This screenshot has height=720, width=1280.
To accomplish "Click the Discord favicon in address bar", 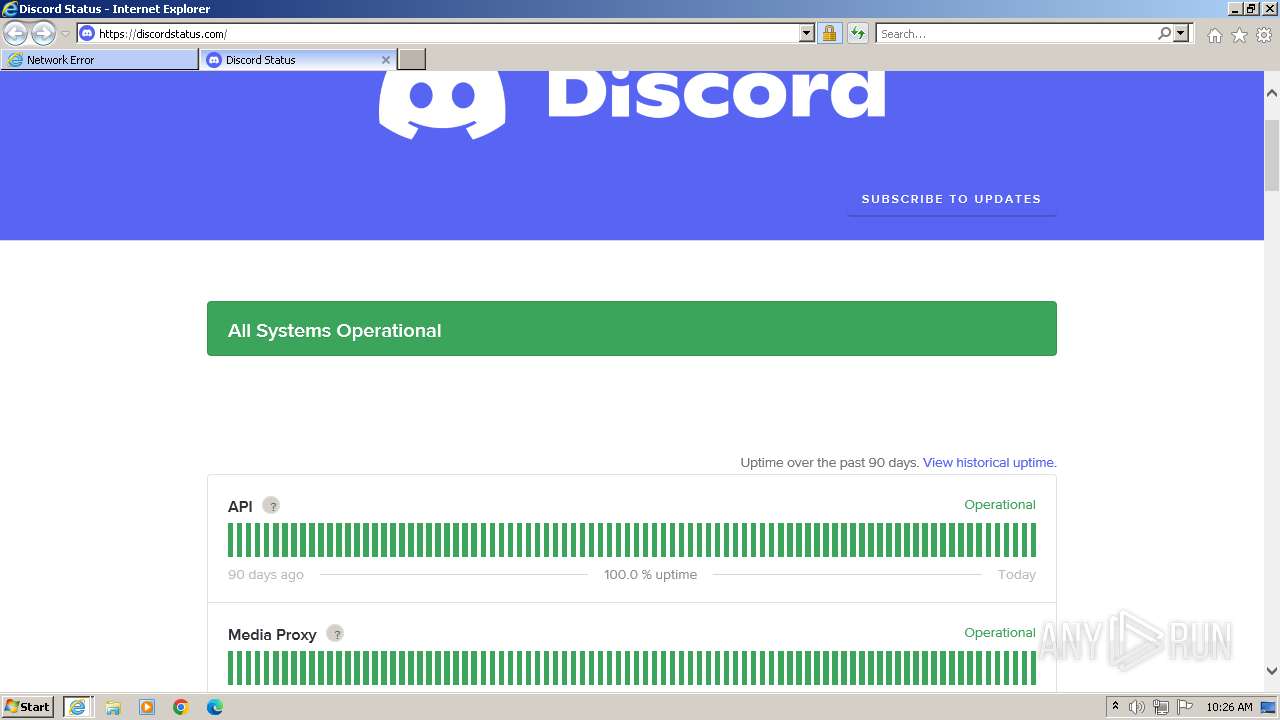I will [x=87, y=33].
